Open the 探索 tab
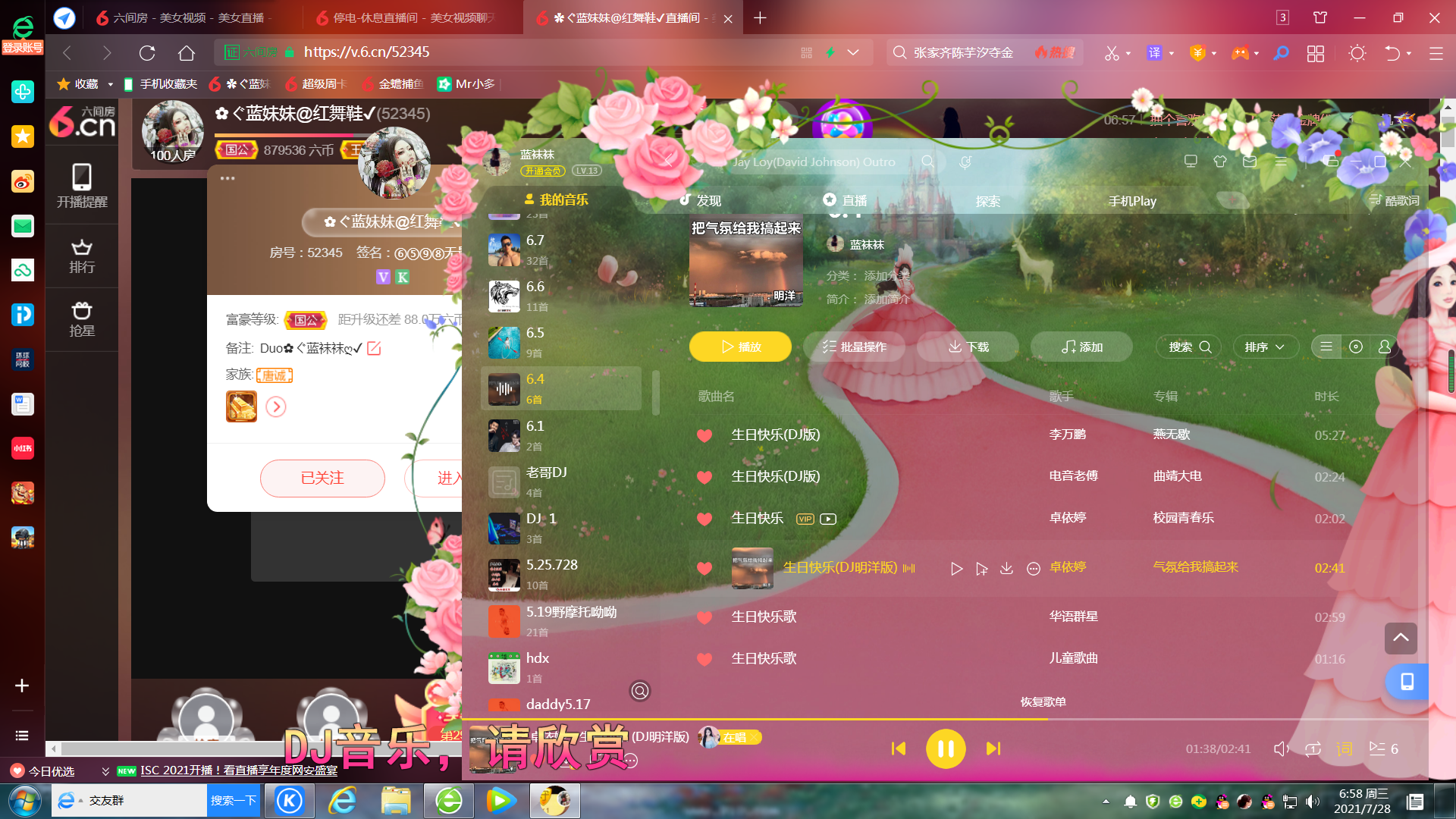Image resolution: width=1456 pixels, height=819 pixels. click(x=987, y=201)
